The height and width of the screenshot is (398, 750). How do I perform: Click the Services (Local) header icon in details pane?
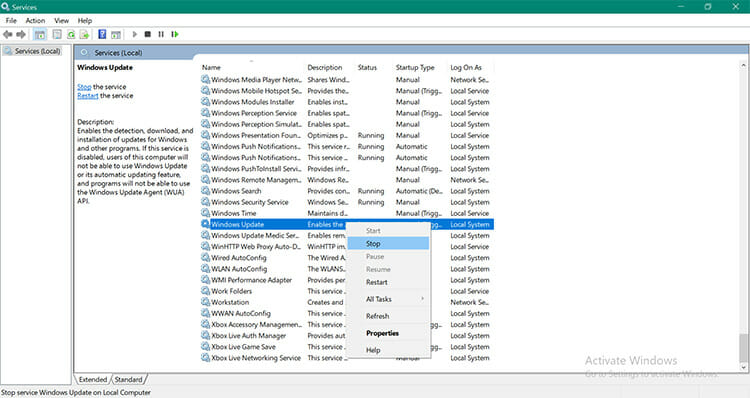[85, 53]
